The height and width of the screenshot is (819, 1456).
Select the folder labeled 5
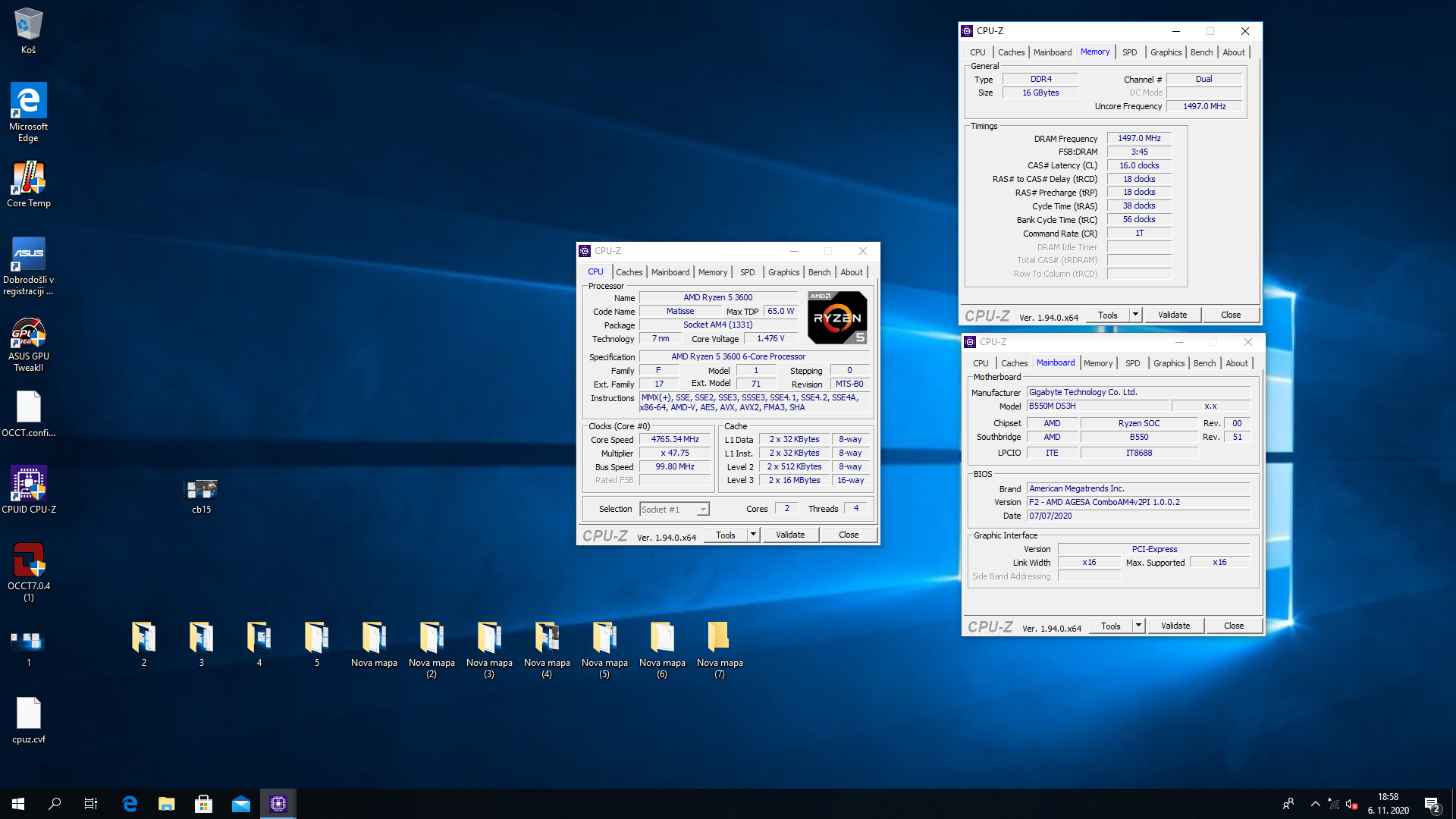click(x=316, y=645)
